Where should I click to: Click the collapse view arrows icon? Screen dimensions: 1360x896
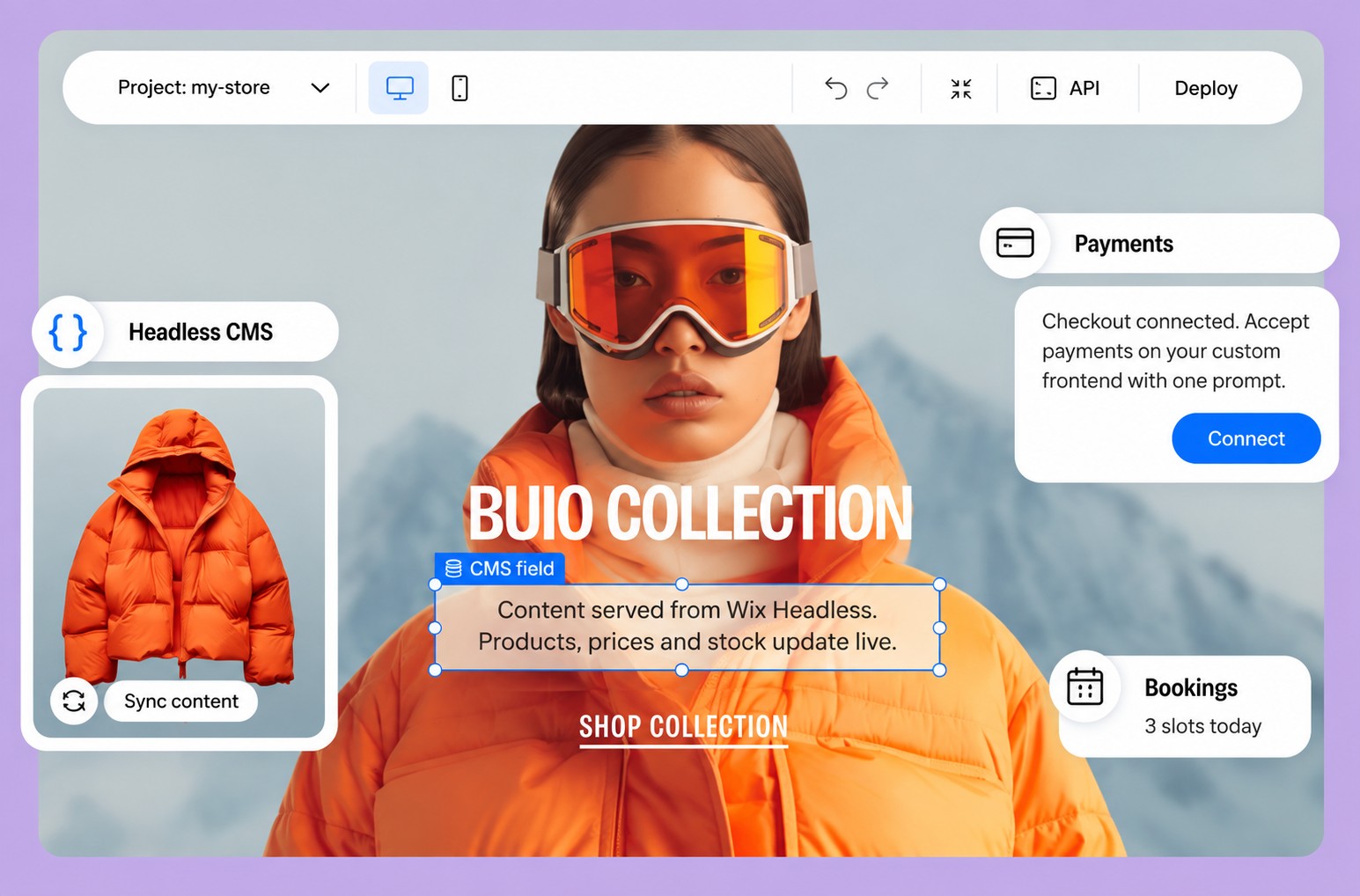tap(961, 88)
